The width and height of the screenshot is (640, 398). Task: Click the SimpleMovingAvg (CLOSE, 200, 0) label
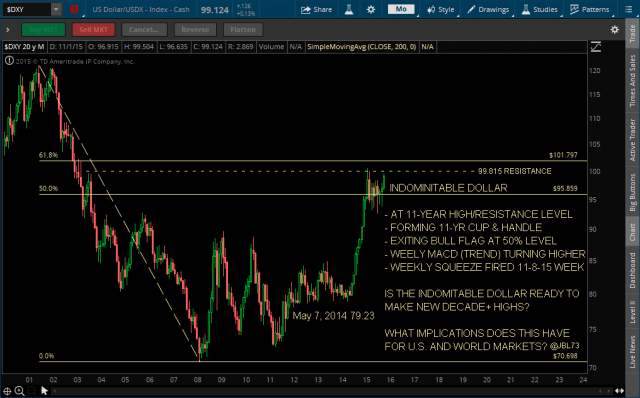[362, 47]
